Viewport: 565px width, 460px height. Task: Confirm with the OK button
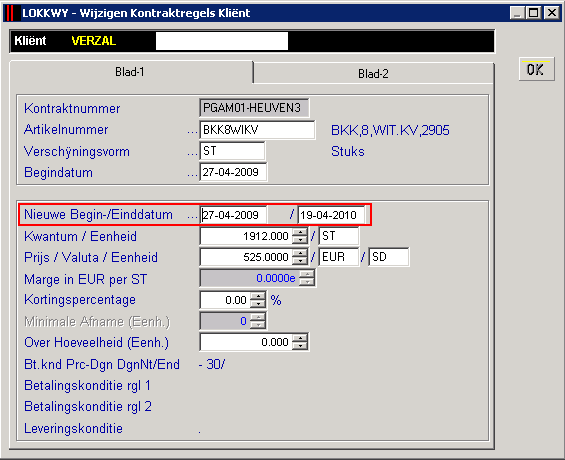pos(536,70)
